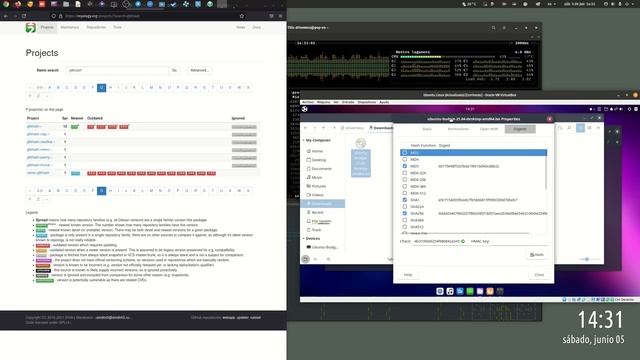Collapse the Devices sidebar section

pyautogui.click(x=304, y=238)
